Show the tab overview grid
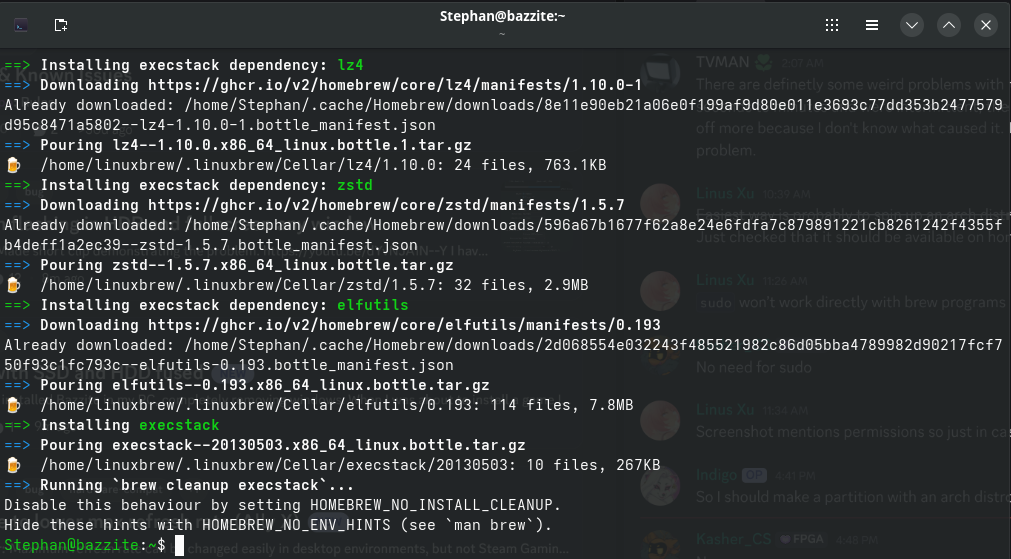The height and width of the screenshot is (559, 1011). pos(832,25)
